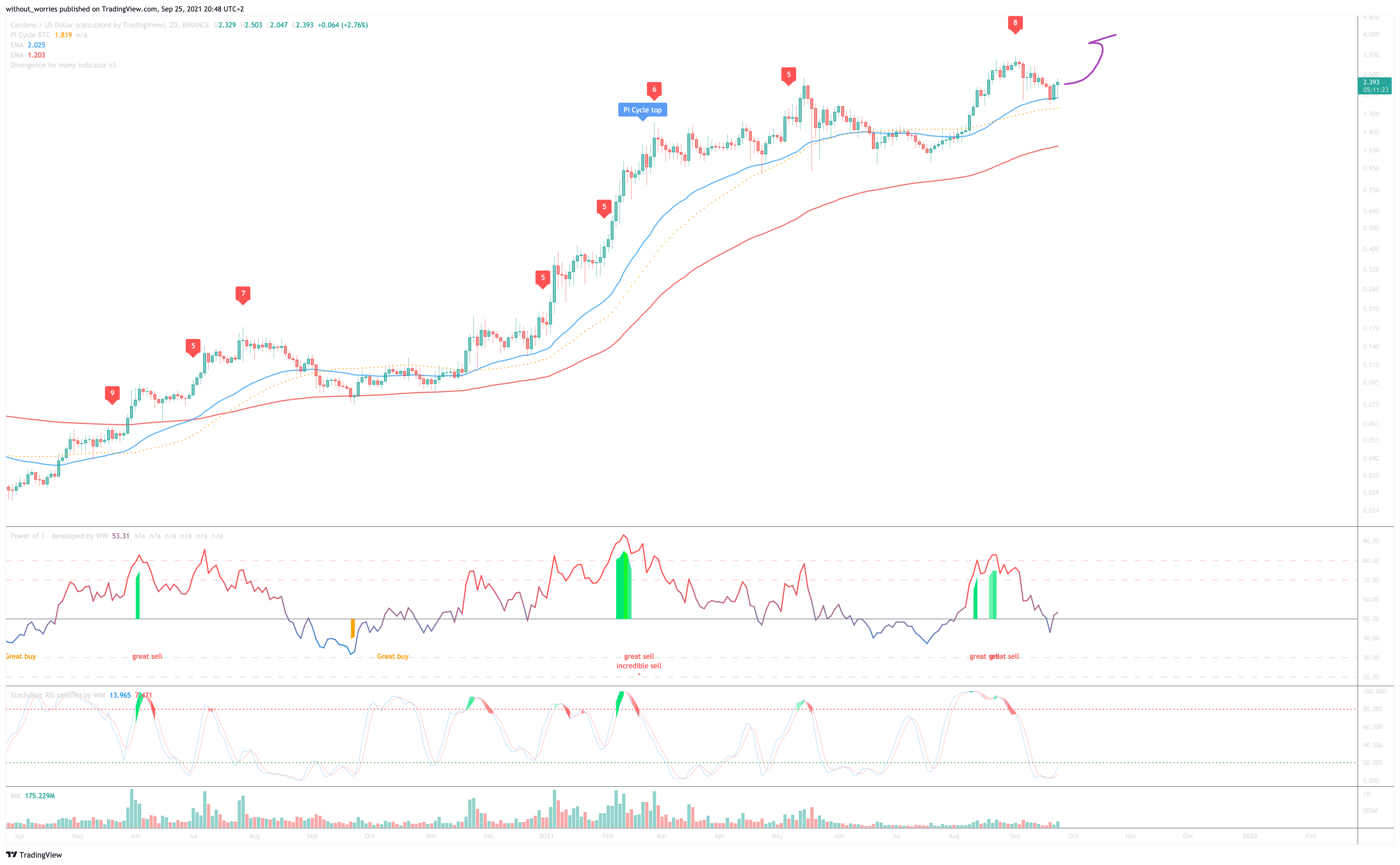This screenshot has height=865, width=1400.
Task: Click the Stochastic RSI value 13.965
Action: (x=120, y=696)
